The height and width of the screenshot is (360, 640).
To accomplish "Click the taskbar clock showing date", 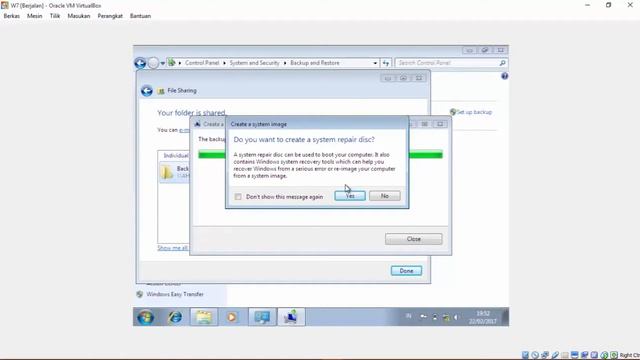I will coord(482,317).
